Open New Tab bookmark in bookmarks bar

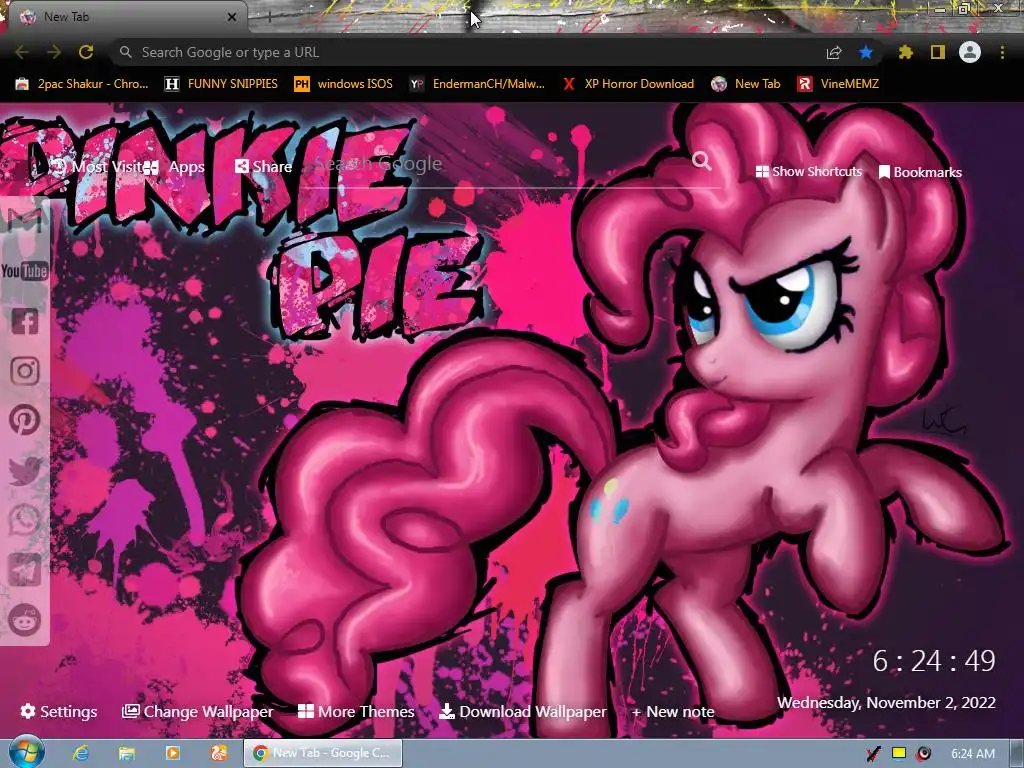tap(746, 84)
